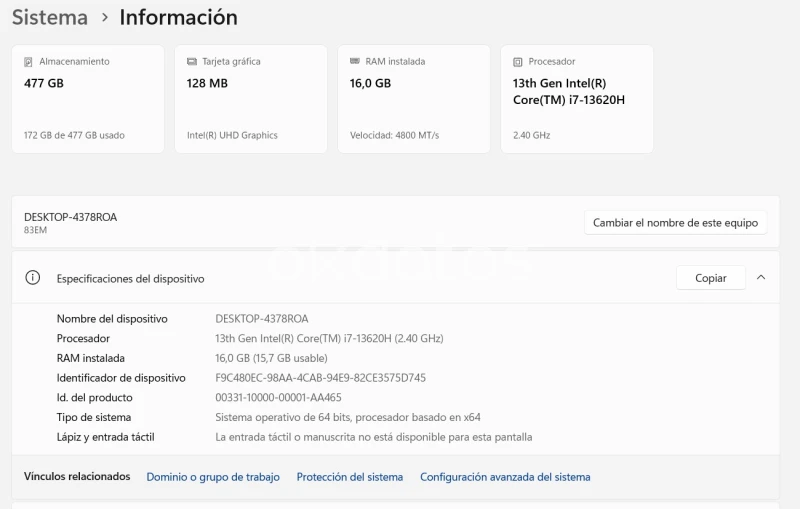
Task: Open Protección del sistema link
Action: coord(350,477)
